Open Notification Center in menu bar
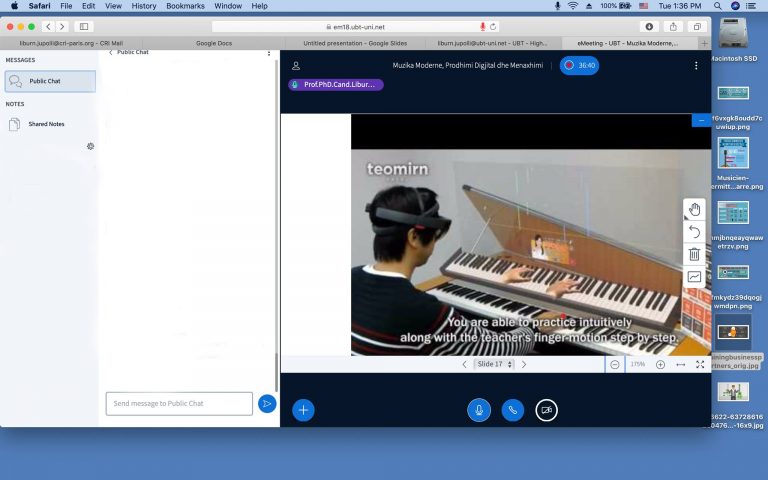768x480 pixels. point(750,6)
